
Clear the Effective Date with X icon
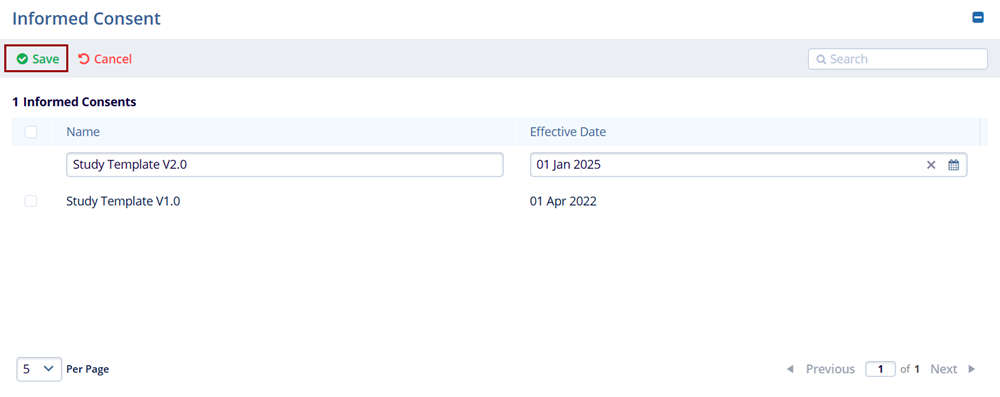tap(931, 165)
